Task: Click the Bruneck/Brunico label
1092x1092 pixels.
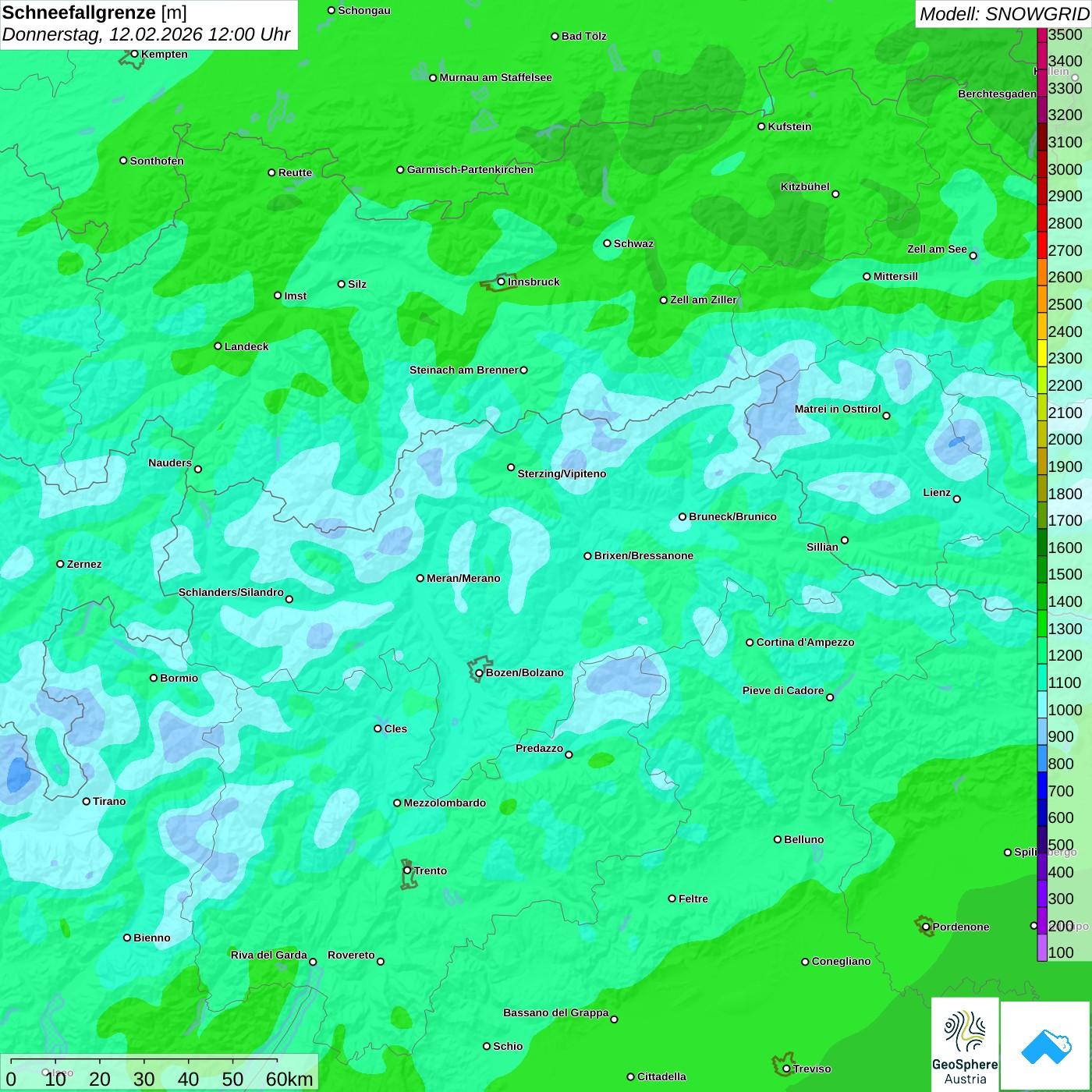Action: pyautogui.click(x=732, y=516)
